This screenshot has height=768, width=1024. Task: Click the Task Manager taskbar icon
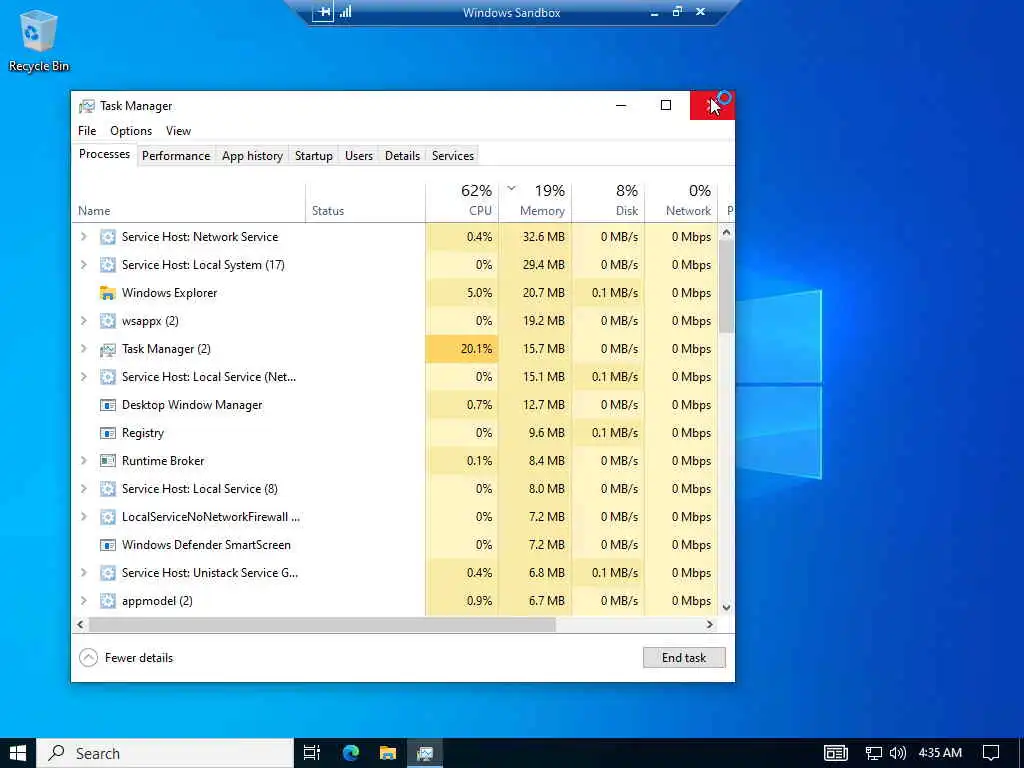coord(425,753)
